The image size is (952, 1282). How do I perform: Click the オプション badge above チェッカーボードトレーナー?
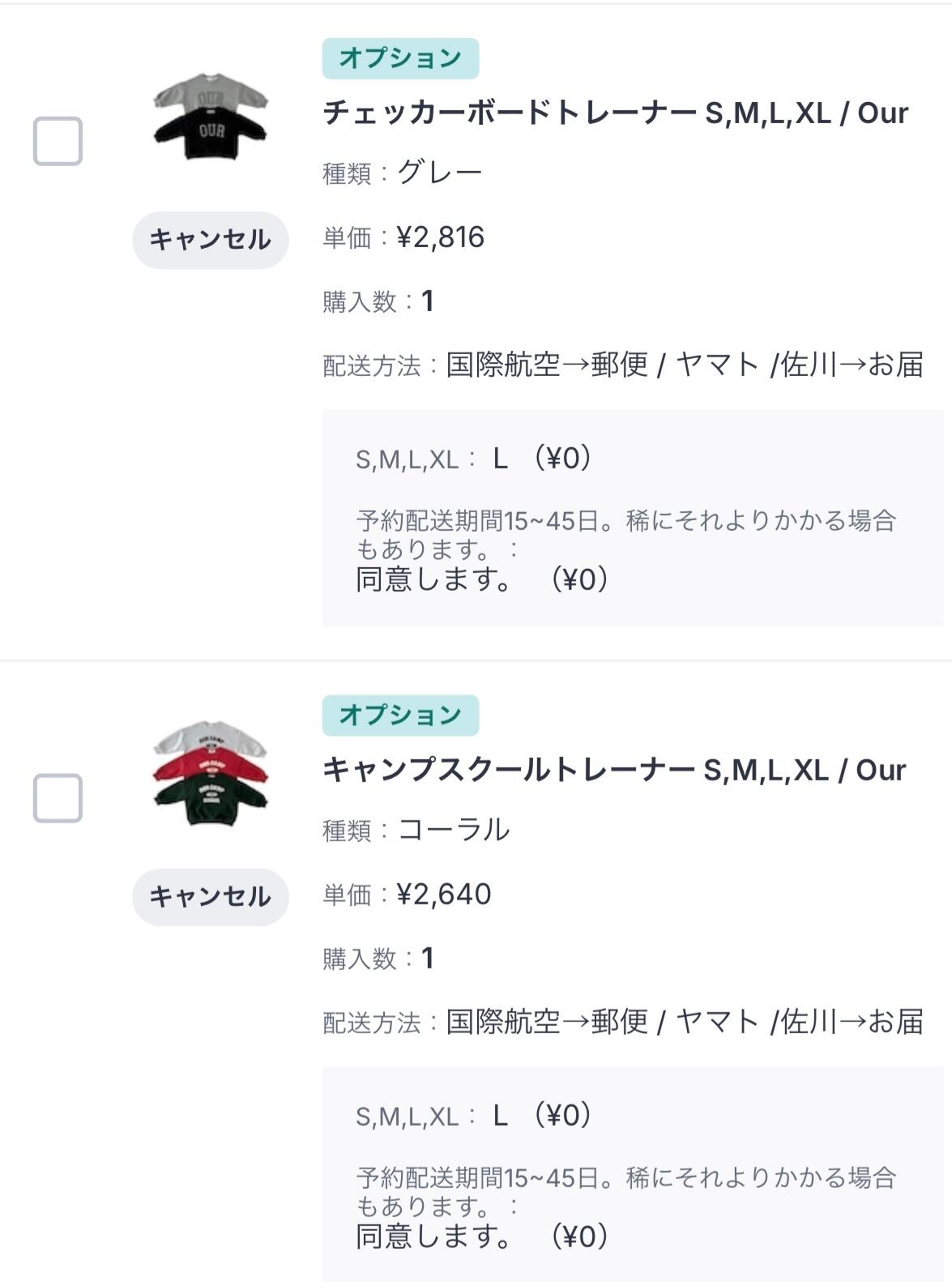[x=400, y=58]
